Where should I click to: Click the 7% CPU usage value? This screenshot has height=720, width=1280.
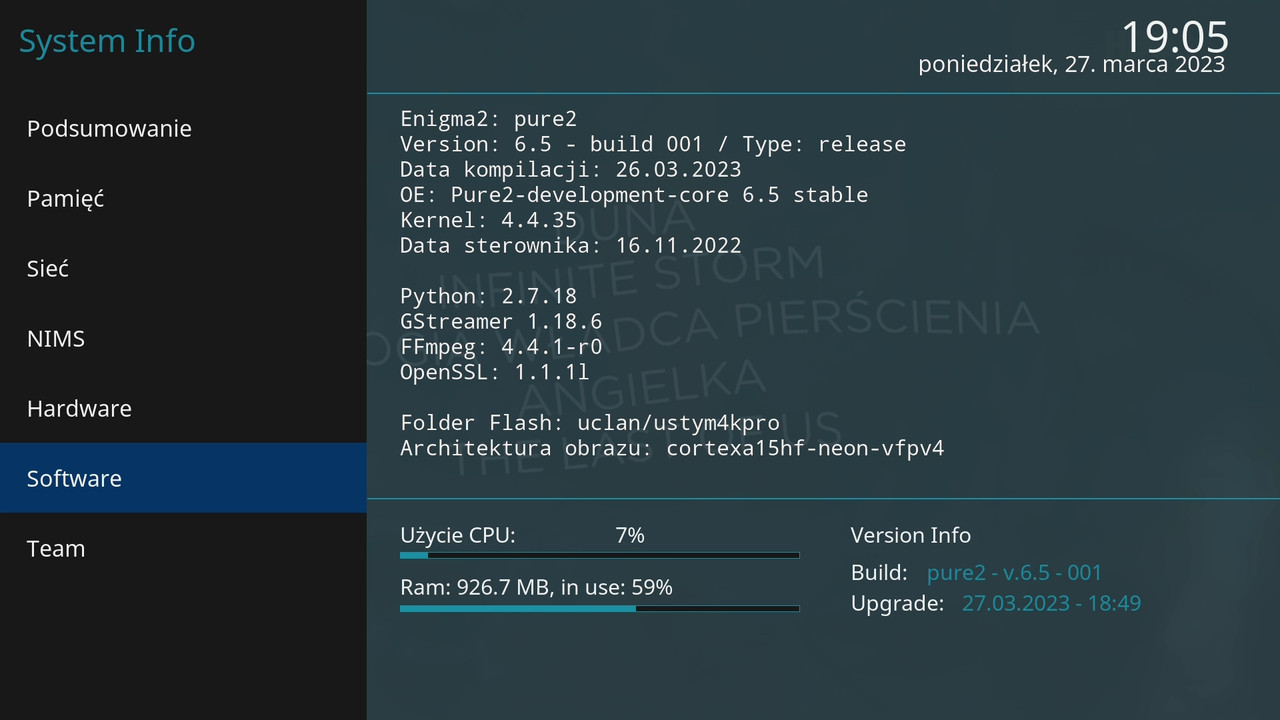click(630, 535)
